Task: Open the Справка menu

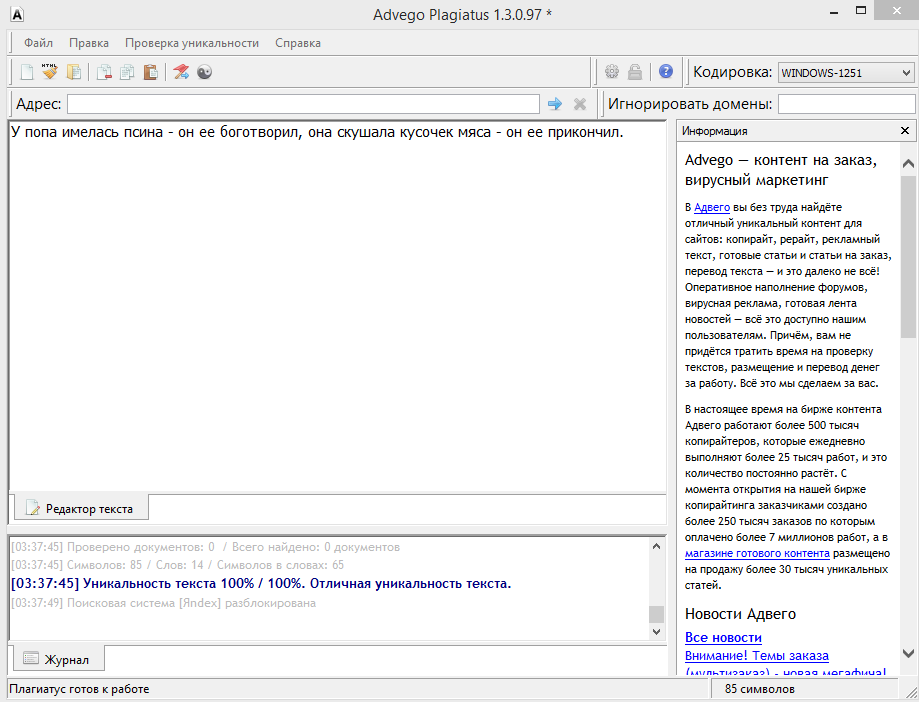Action: pos(297,43)
